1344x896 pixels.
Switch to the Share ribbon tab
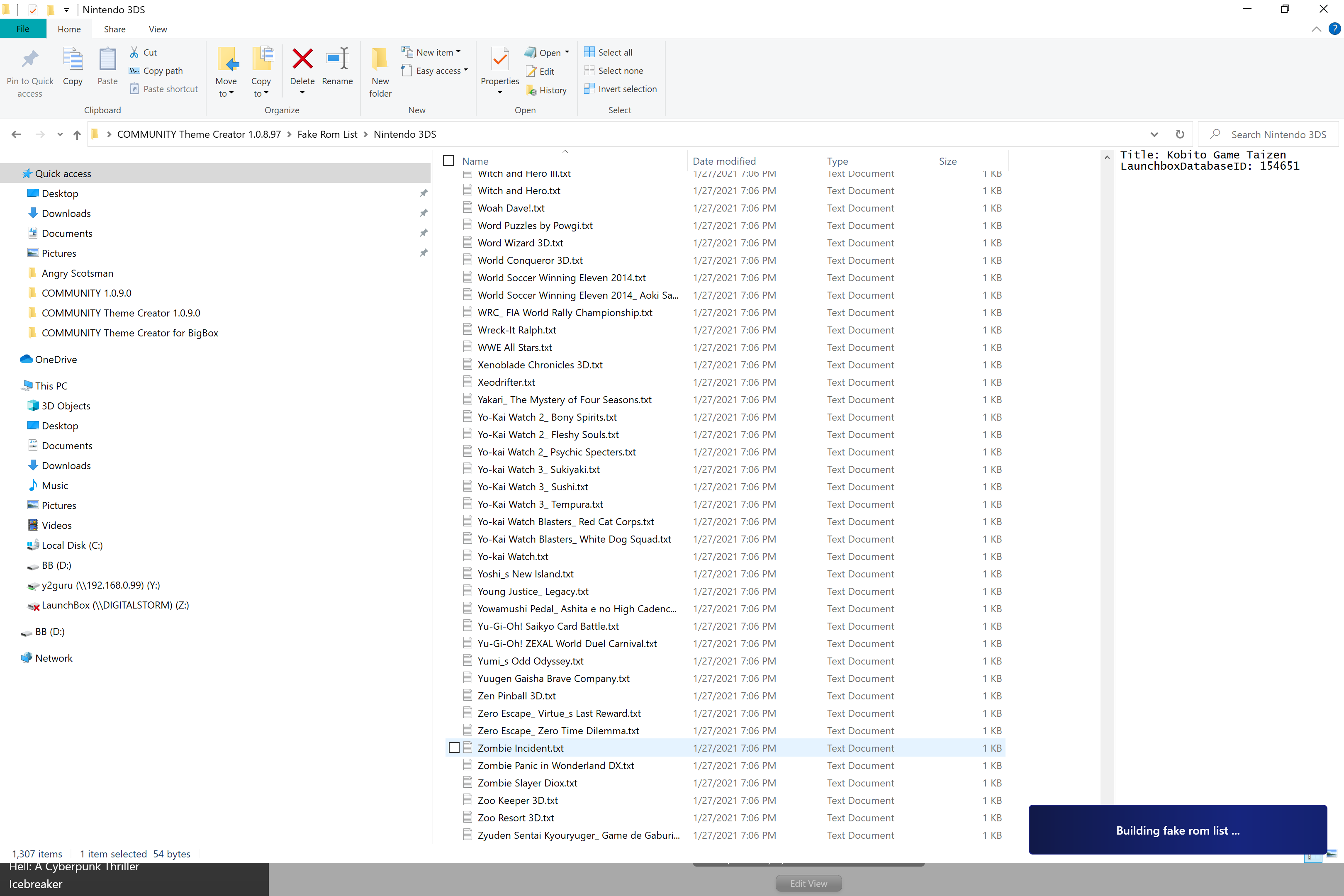(114, 29)
